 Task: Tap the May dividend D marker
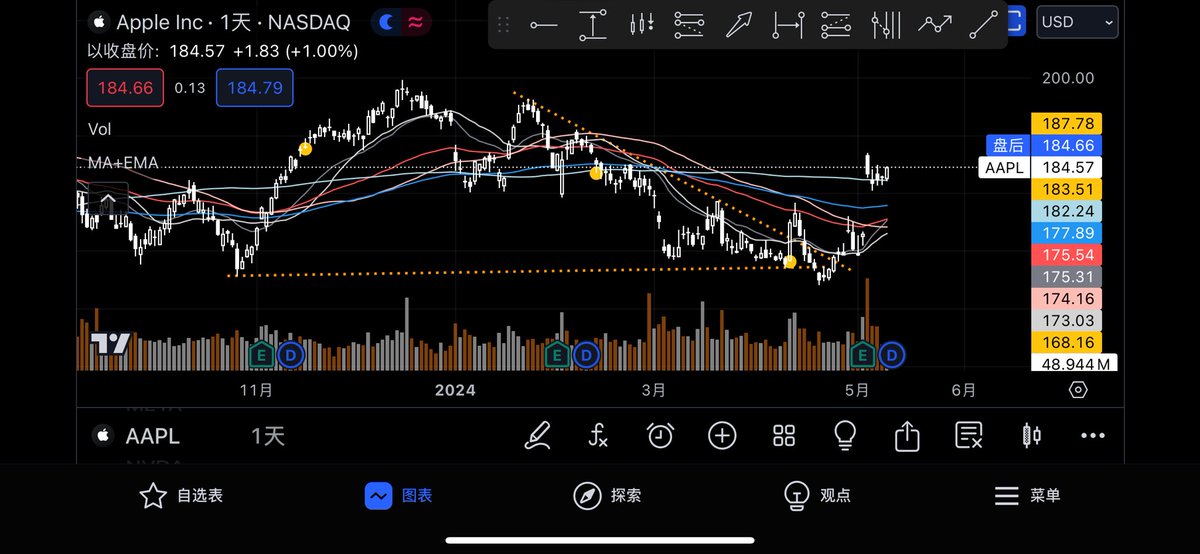892,354
